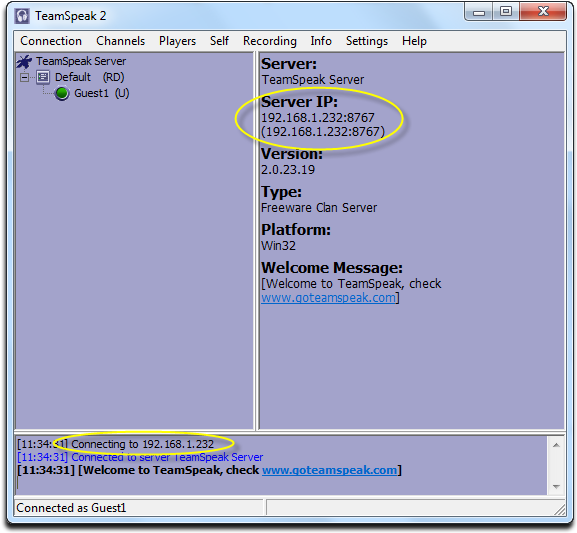Open the Connection menu
The image size is (577, 533).
51,41
